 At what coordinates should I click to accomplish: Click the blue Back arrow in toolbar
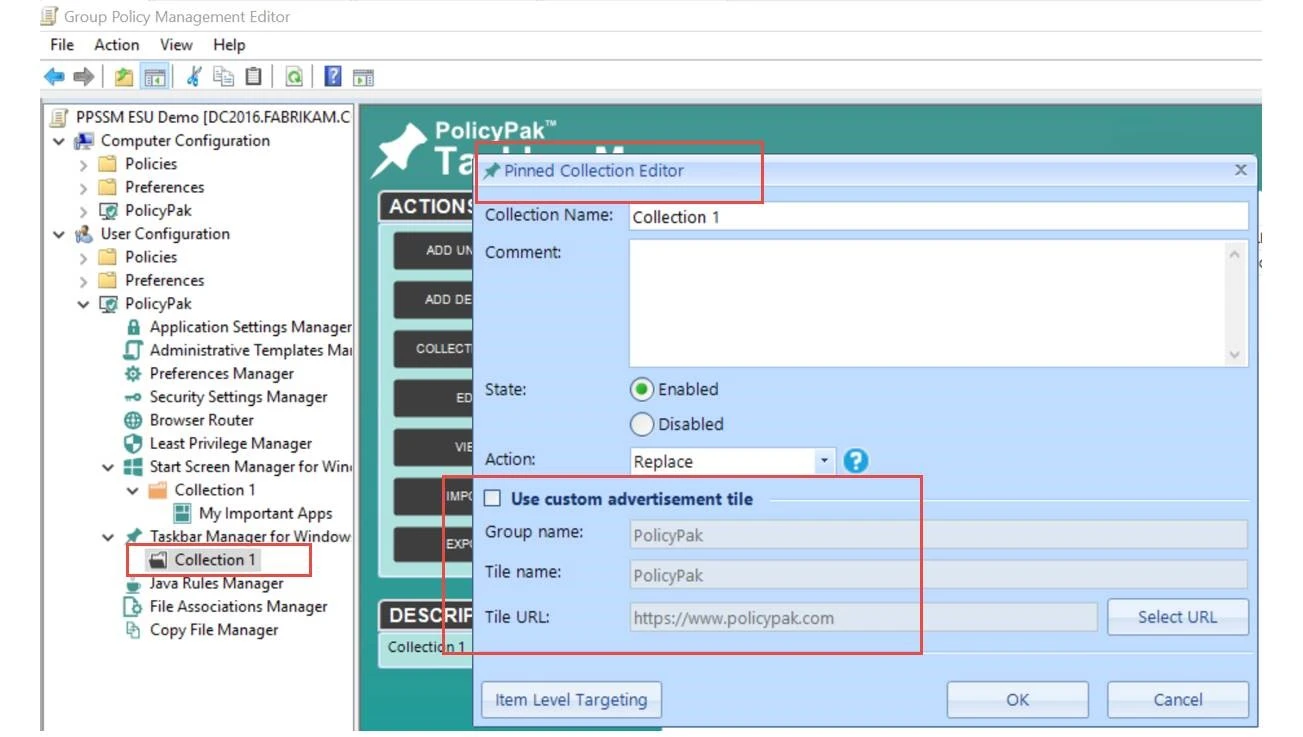[54, 77]
